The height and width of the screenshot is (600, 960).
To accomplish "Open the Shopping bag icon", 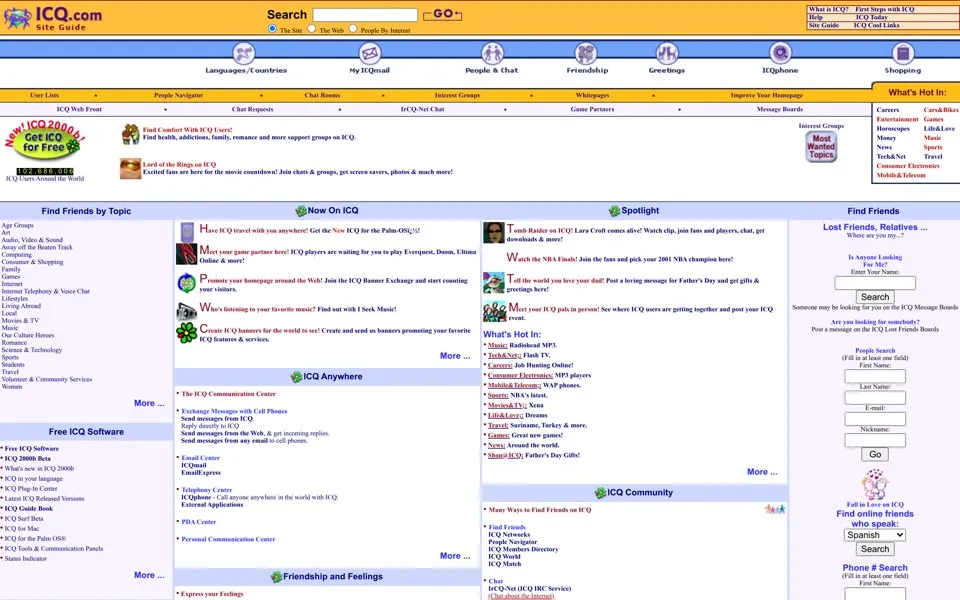I will [902, 54].
